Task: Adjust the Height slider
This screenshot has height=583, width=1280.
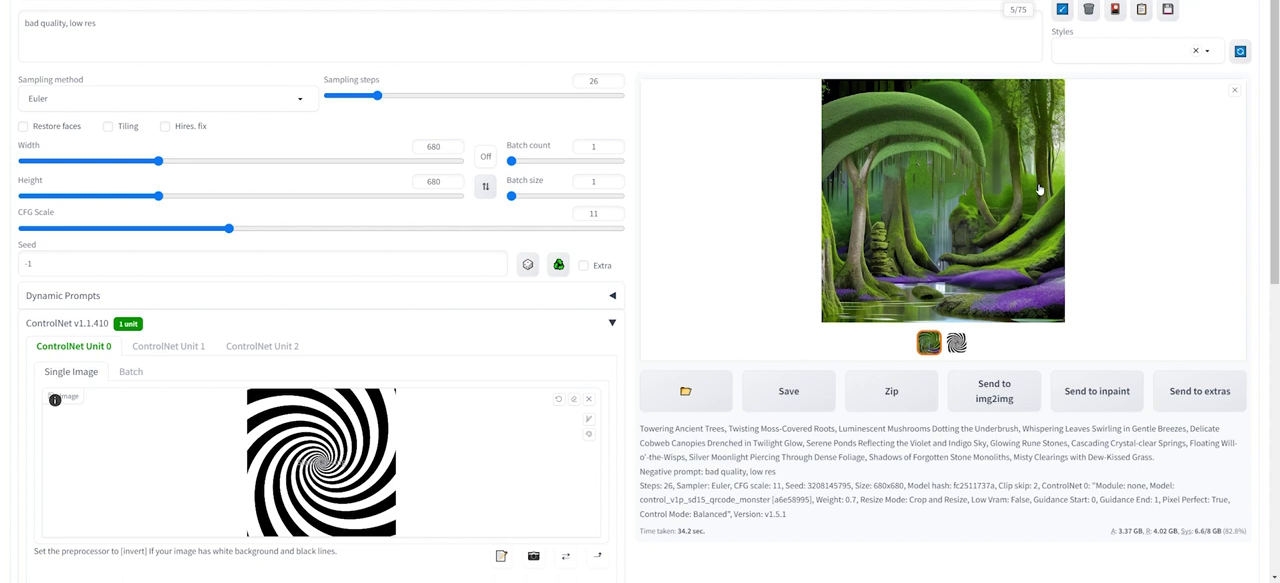Action: coord(241,195)
